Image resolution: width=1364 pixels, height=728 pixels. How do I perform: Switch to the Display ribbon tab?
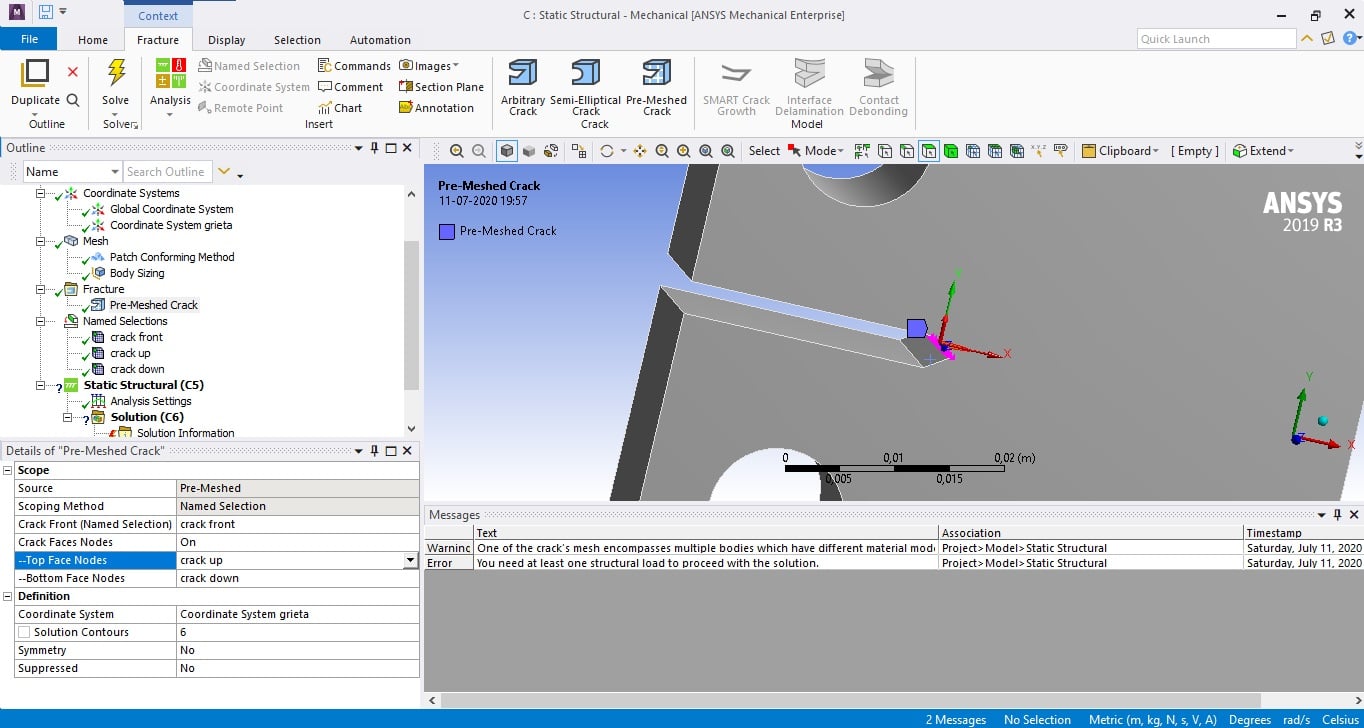pos(226,40)
